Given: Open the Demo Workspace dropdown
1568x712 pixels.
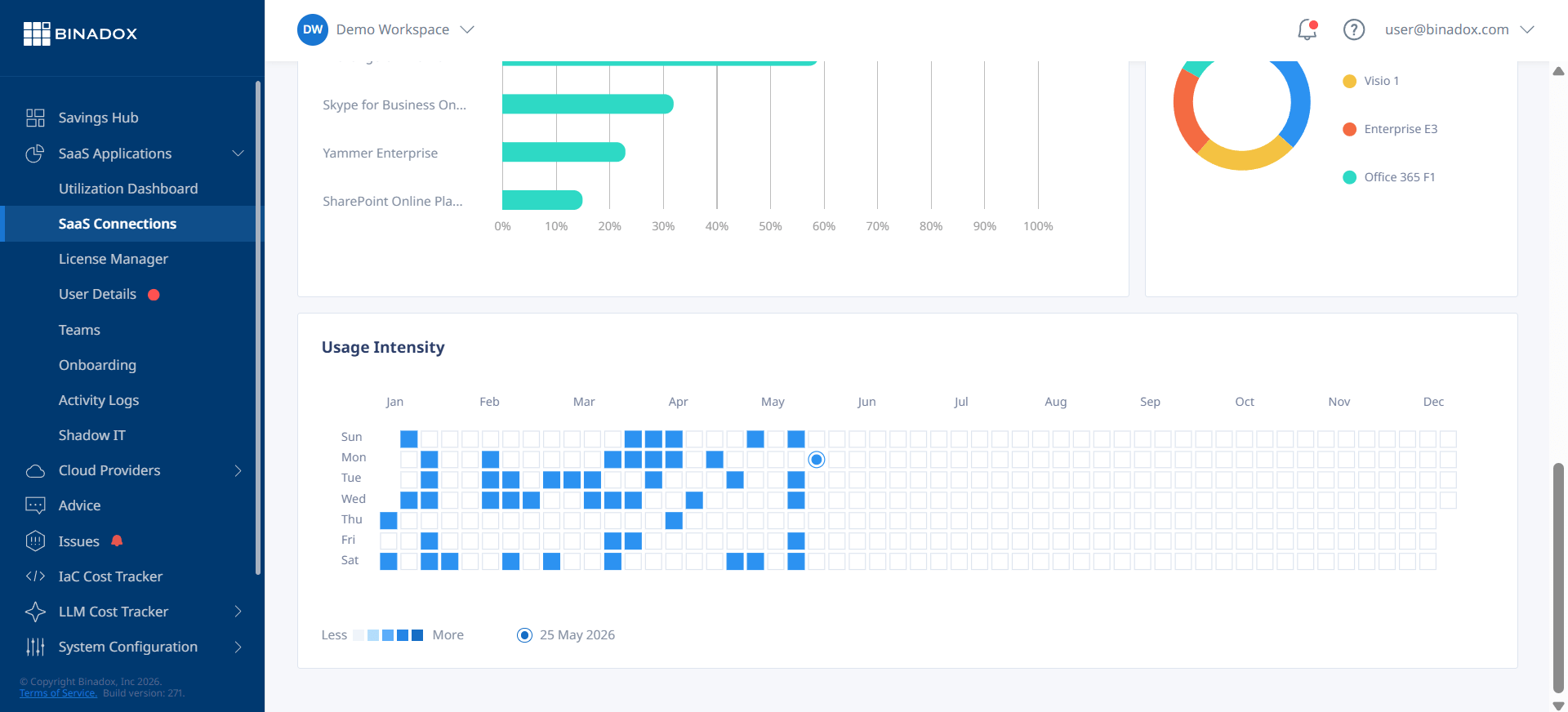Looking at the screenshot, I should tap(385, 29).
